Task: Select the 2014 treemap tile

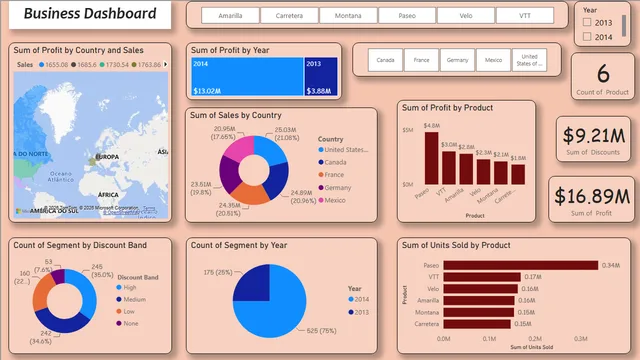Action: tap(247, 76)
